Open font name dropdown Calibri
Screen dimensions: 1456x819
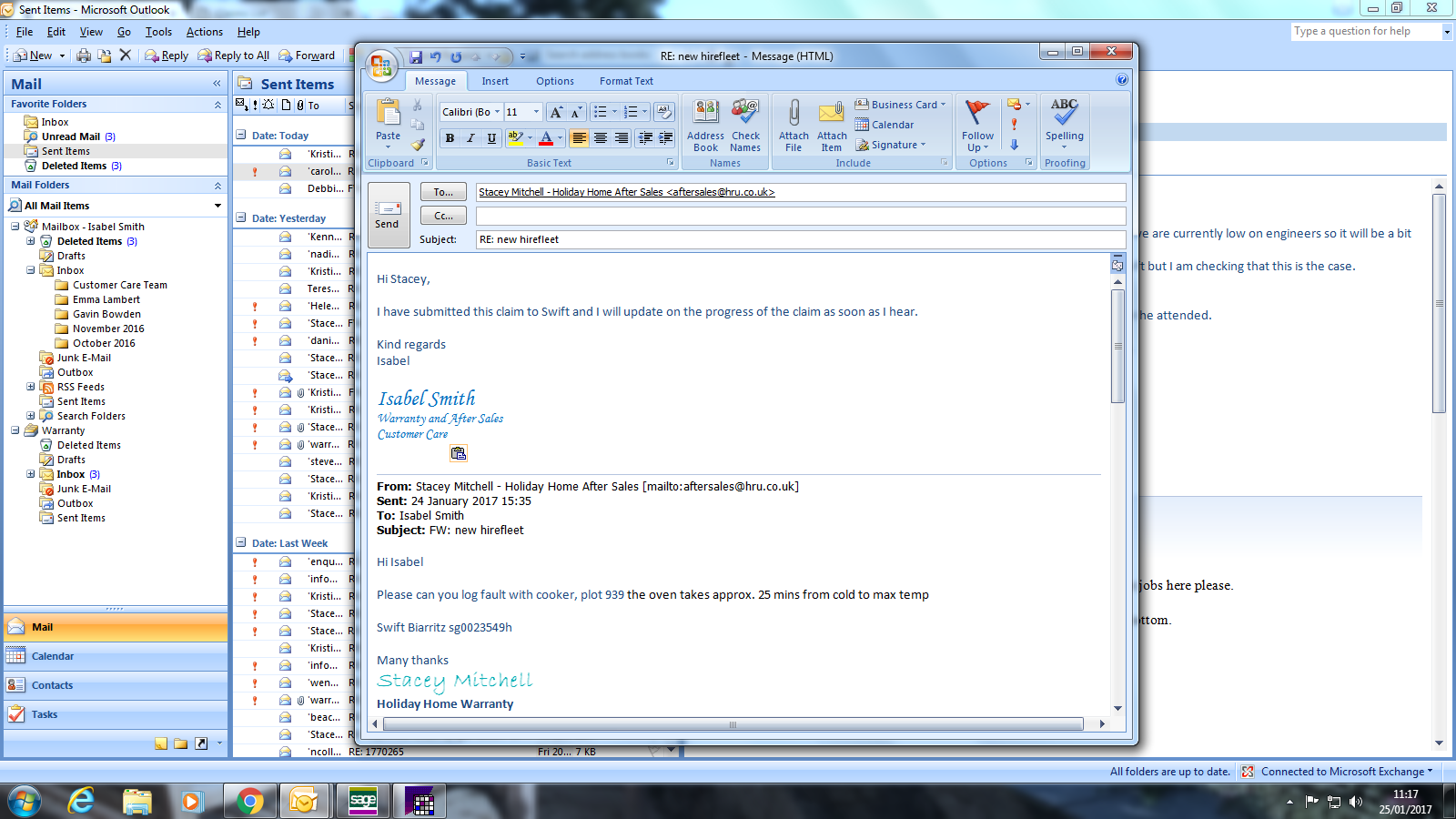(x=498, y=112)
